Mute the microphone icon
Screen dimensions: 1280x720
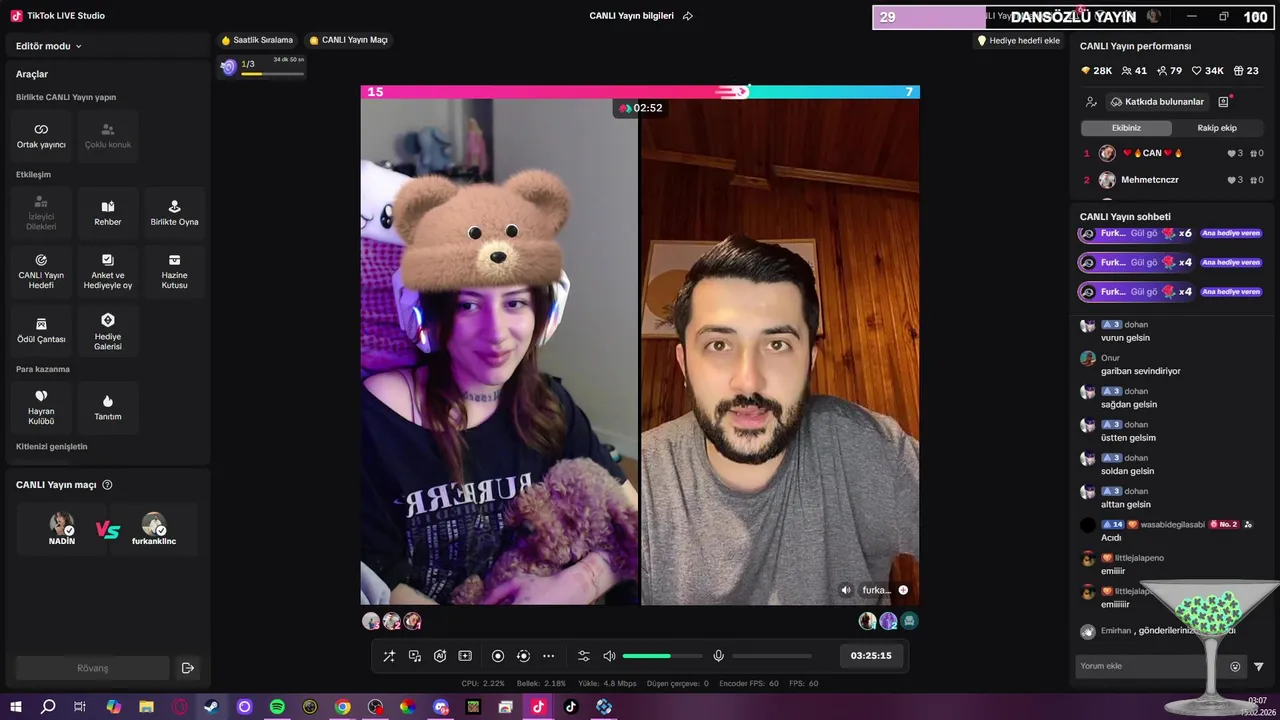[718, 656]
